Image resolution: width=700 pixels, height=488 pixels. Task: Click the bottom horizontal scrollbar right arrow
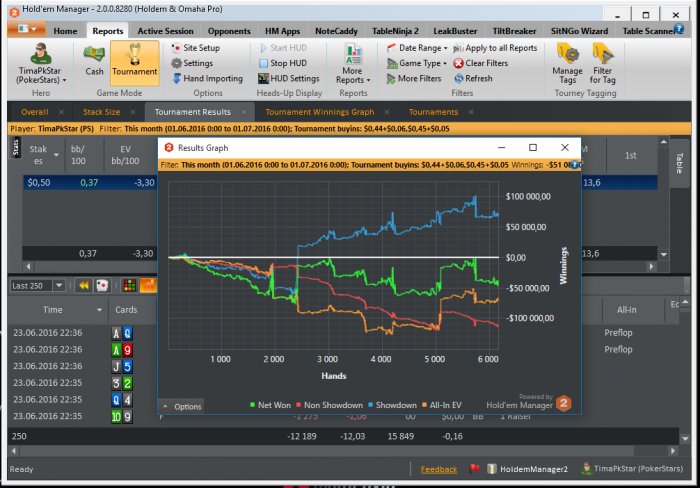[673, 451]
